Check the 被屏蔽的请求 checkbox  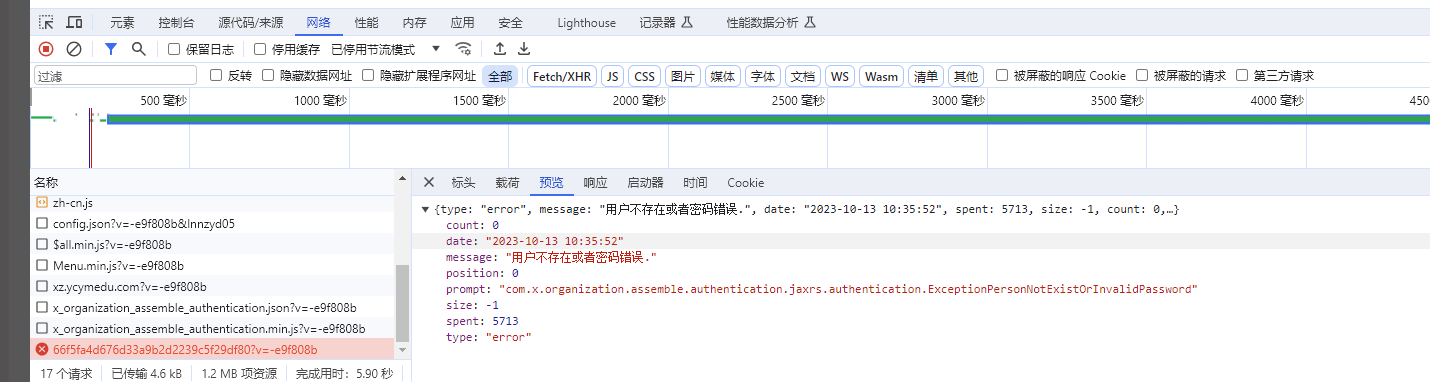[1141, 75]
